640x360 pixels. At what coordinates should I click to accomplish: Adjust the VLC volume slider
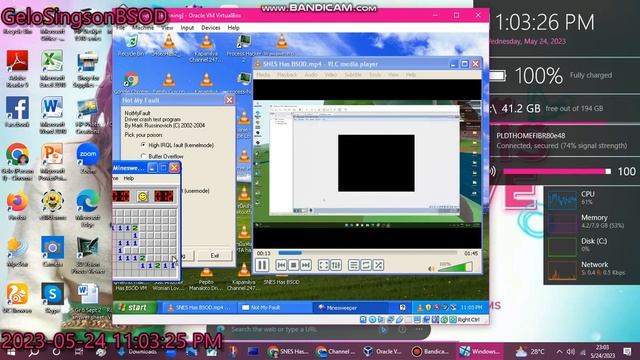coord(455,267)
